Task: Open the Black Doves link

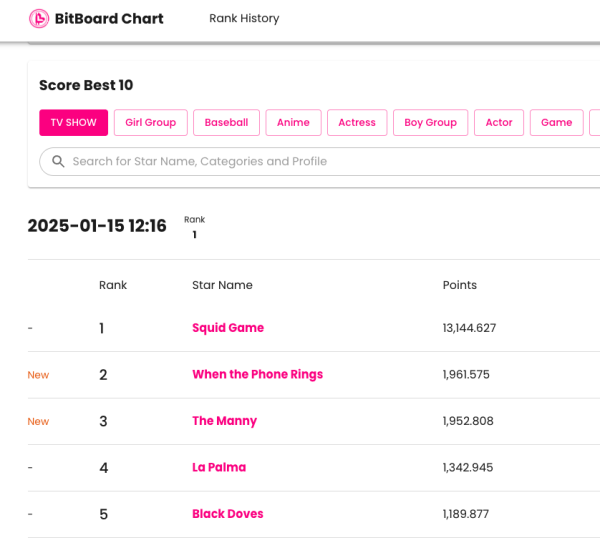Action: point(227,514)
